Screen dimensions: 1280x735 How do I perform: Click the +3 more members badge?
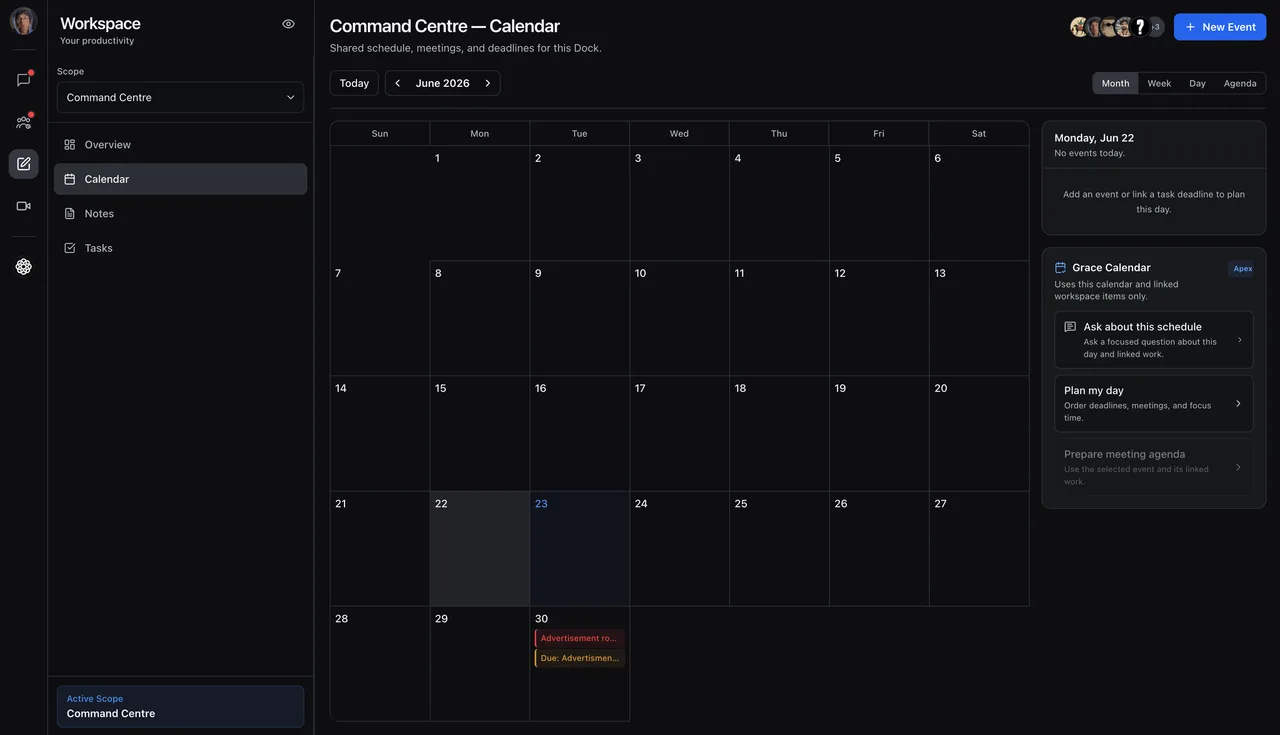1156,27
